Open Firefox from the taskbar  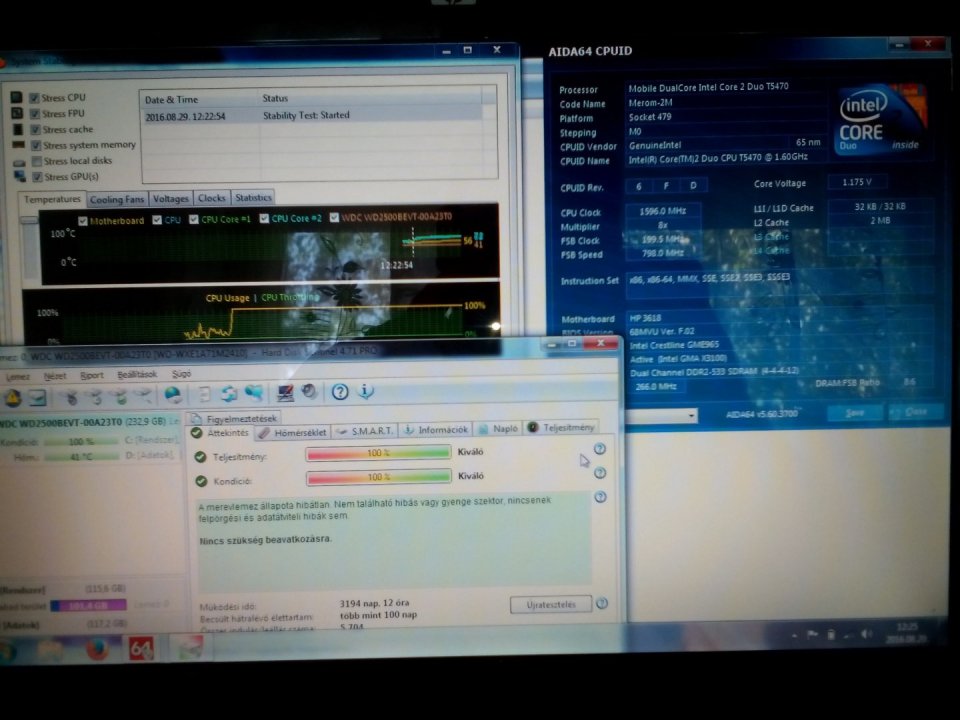click(x=97, y=649)
